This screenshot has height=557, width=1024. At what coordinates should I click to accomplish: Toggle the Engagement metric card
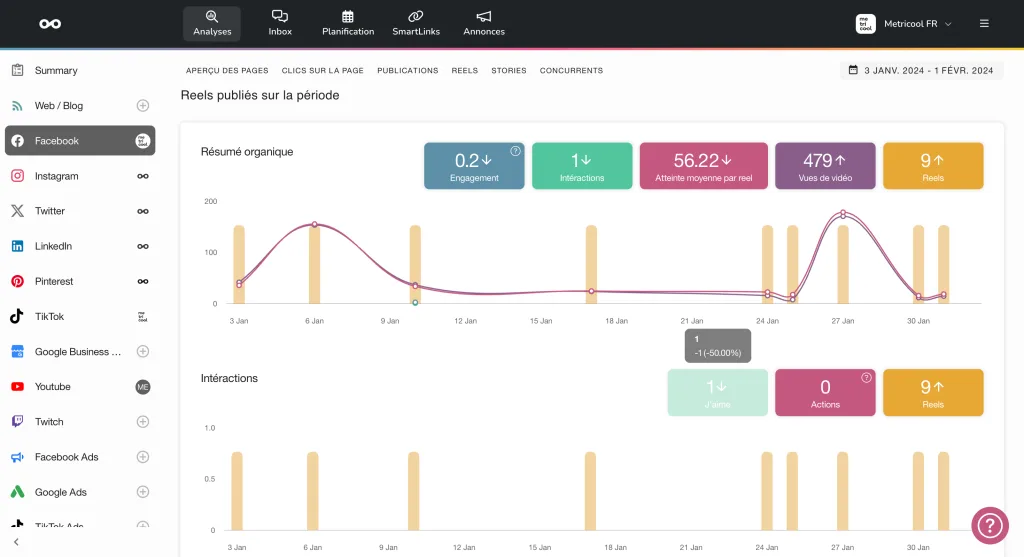(x=474, y=165)
